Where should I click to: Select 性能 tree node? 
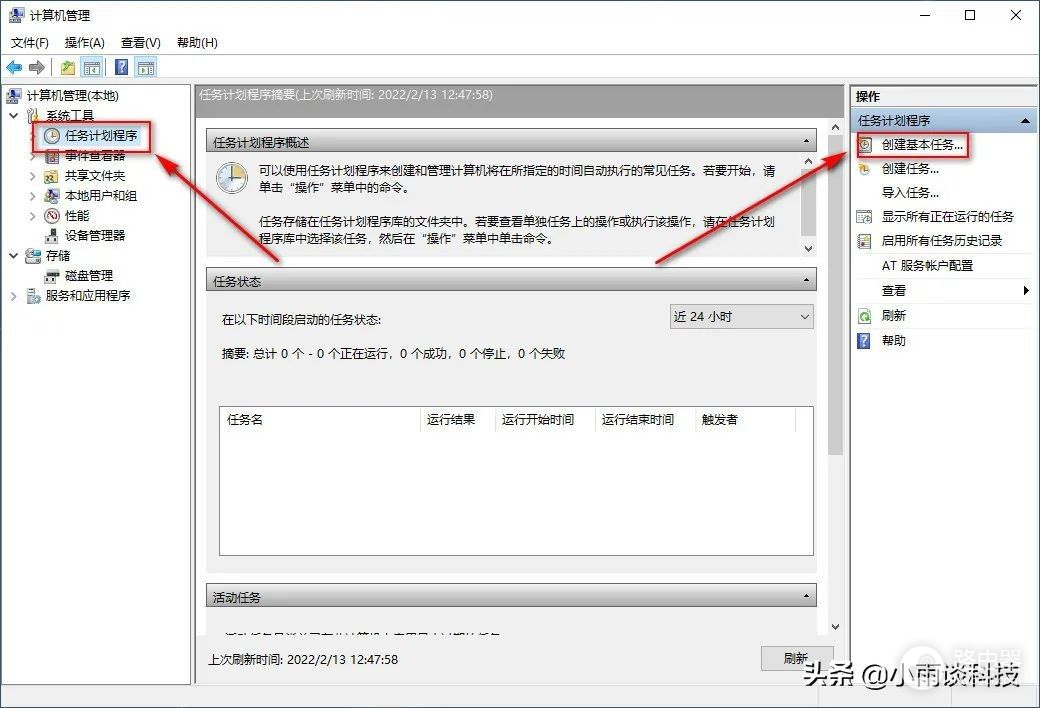coord(77,216)
